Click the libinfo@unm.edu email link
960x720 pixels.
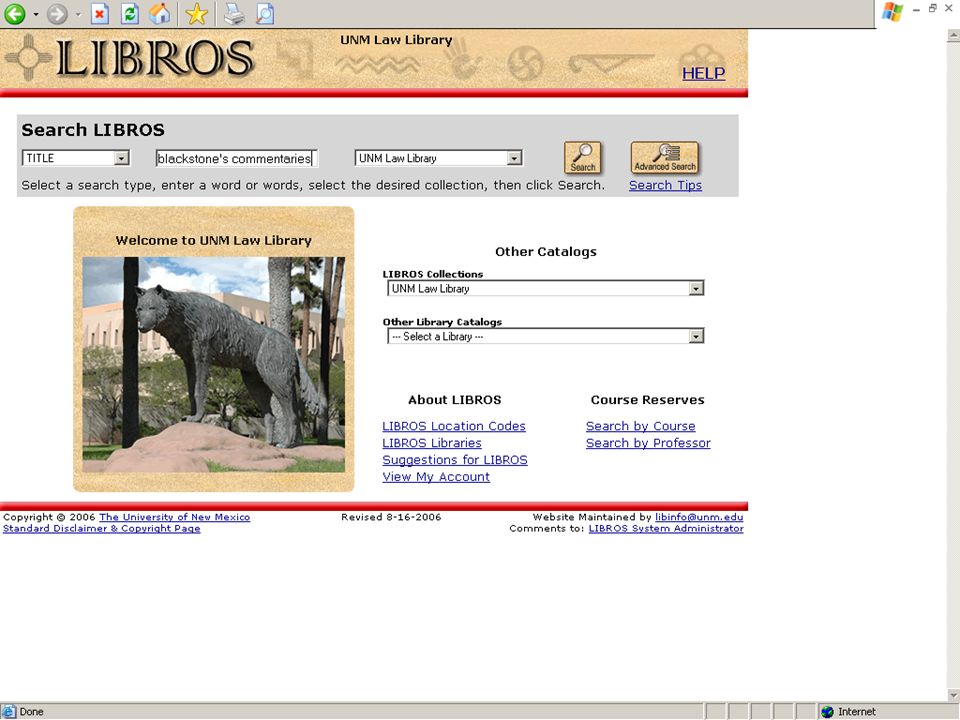tap(699, 517)
